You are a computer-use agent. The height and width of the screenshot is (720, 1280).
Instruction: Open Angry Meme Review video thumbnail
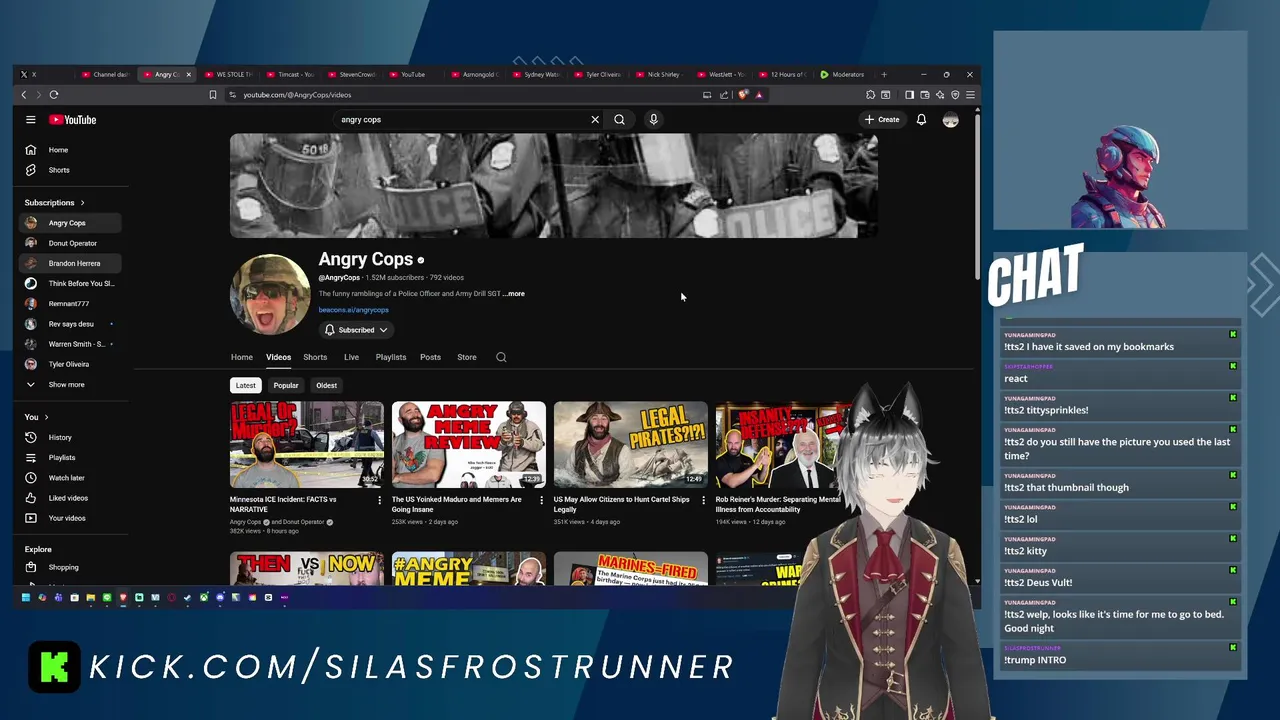point(469,445)
